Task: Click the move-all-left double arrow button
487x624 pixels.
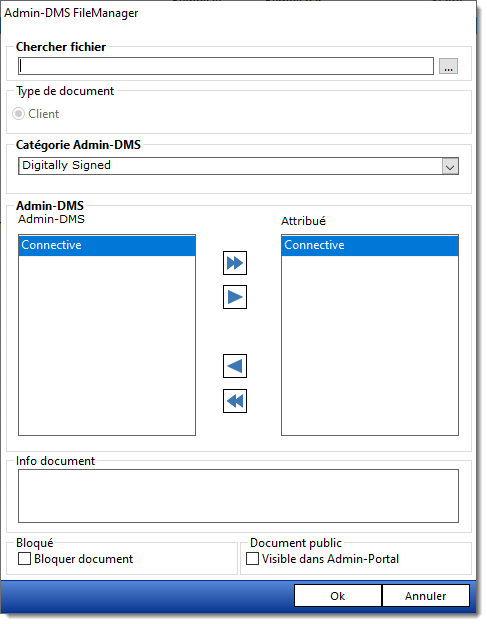Action: (235, 401)
